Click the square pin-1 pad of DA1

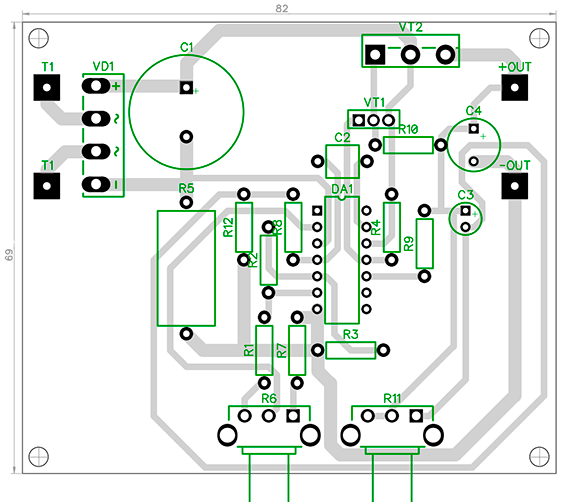[317, 210]
